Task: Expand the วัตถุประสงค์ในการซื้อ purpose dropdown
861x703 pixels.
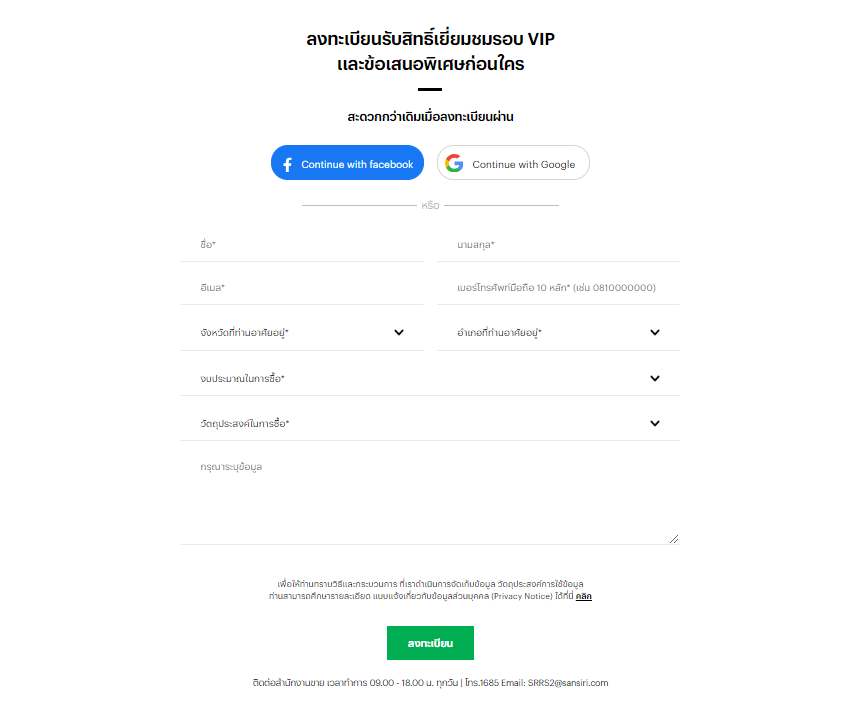Action: 430,423
